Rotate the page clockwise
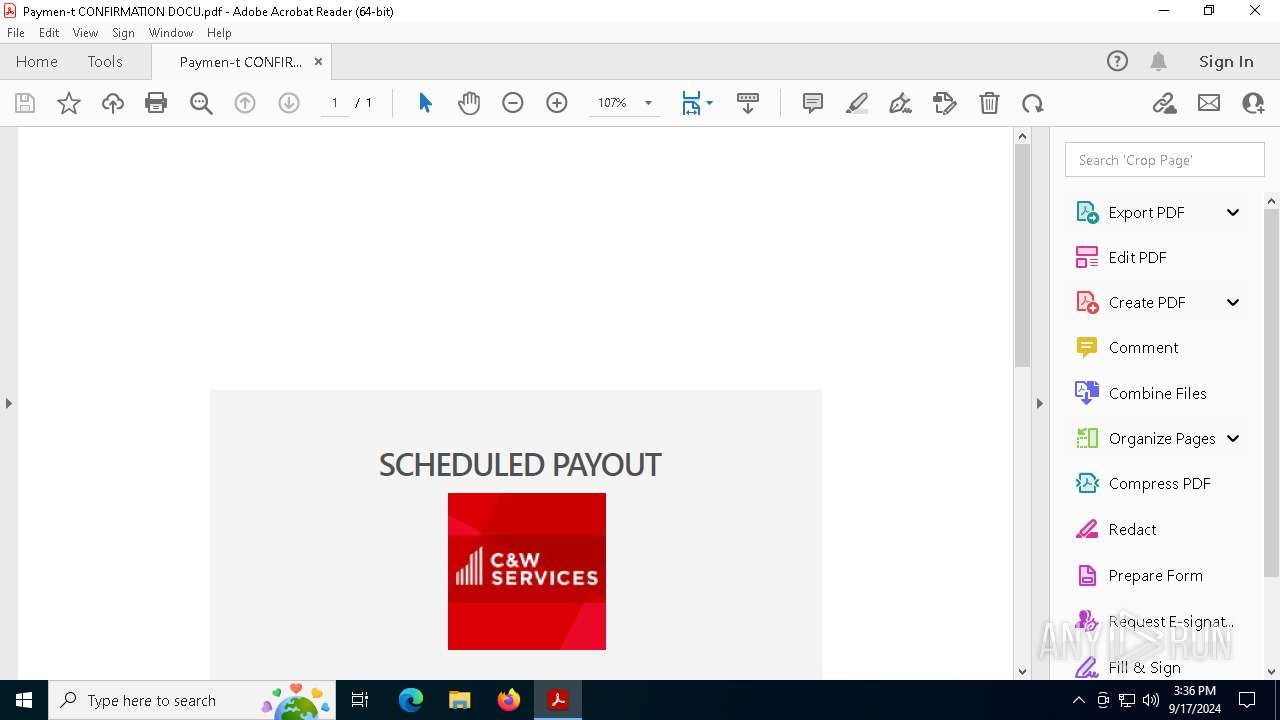This screenshot has height=720, width=1280. point(1033,103)
